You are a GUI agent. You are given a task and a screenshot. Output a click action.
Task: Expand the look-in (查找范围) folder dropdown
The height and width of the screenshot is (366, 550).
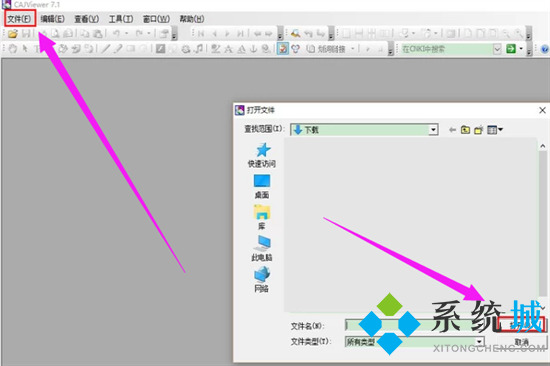(434, 130)
